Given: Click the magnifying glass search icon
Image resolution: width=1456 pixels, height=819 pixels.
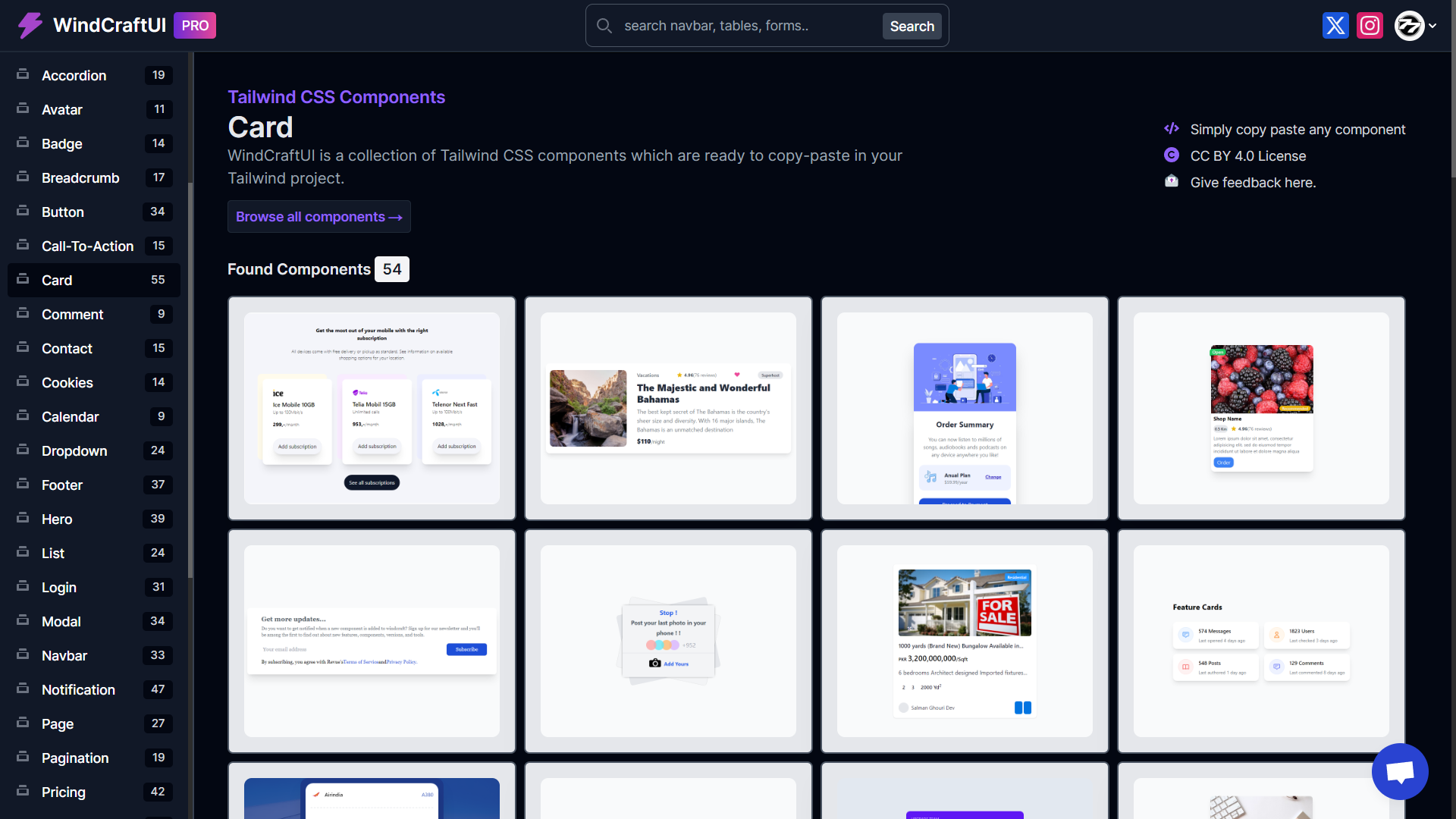Looking at the screenshot, I should [x=604, y=26].
